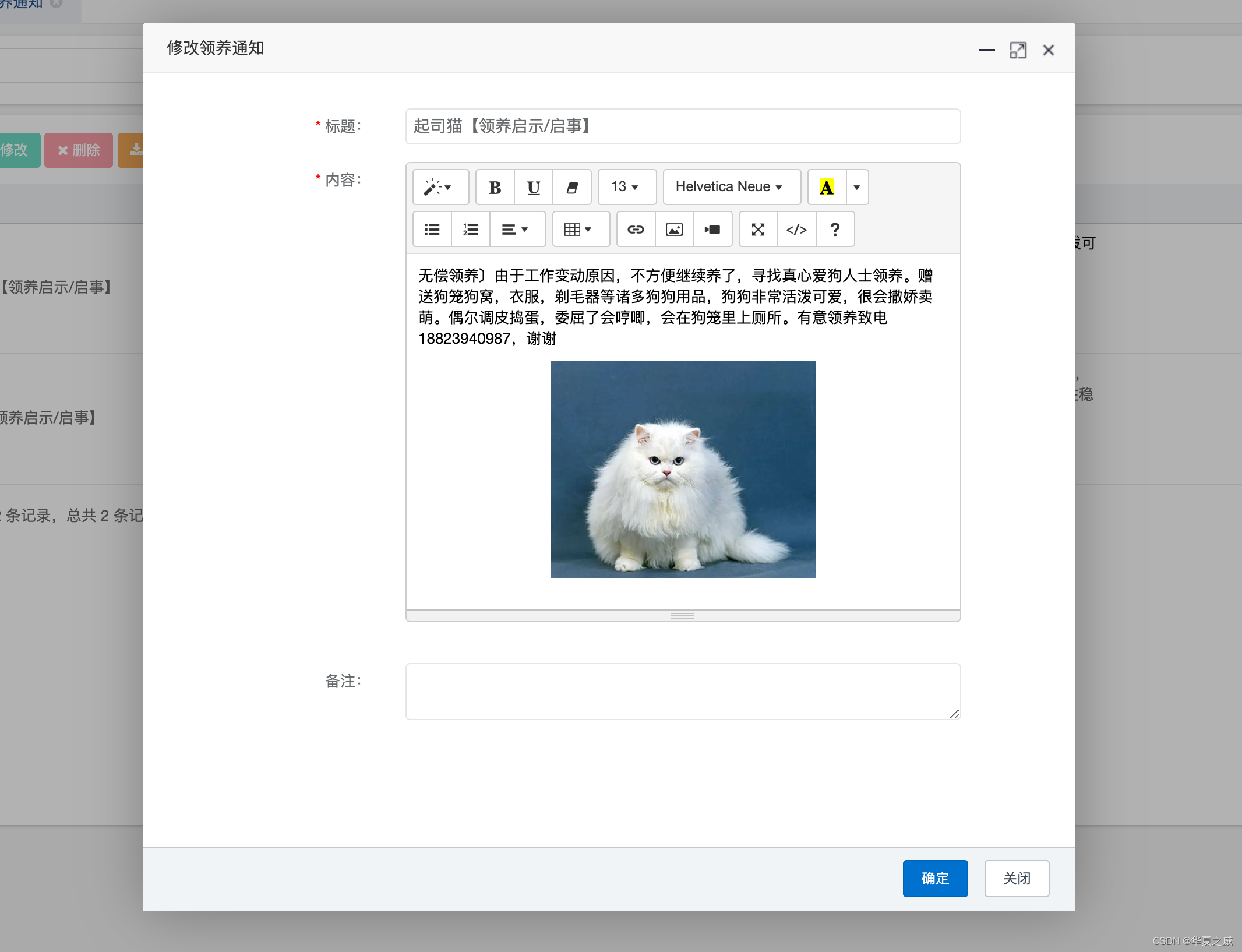Open the font color picker dropdown
Image resolution: width=1242 pixels, height=952 pixels.
pyautogui.click(x=856, y=187)
